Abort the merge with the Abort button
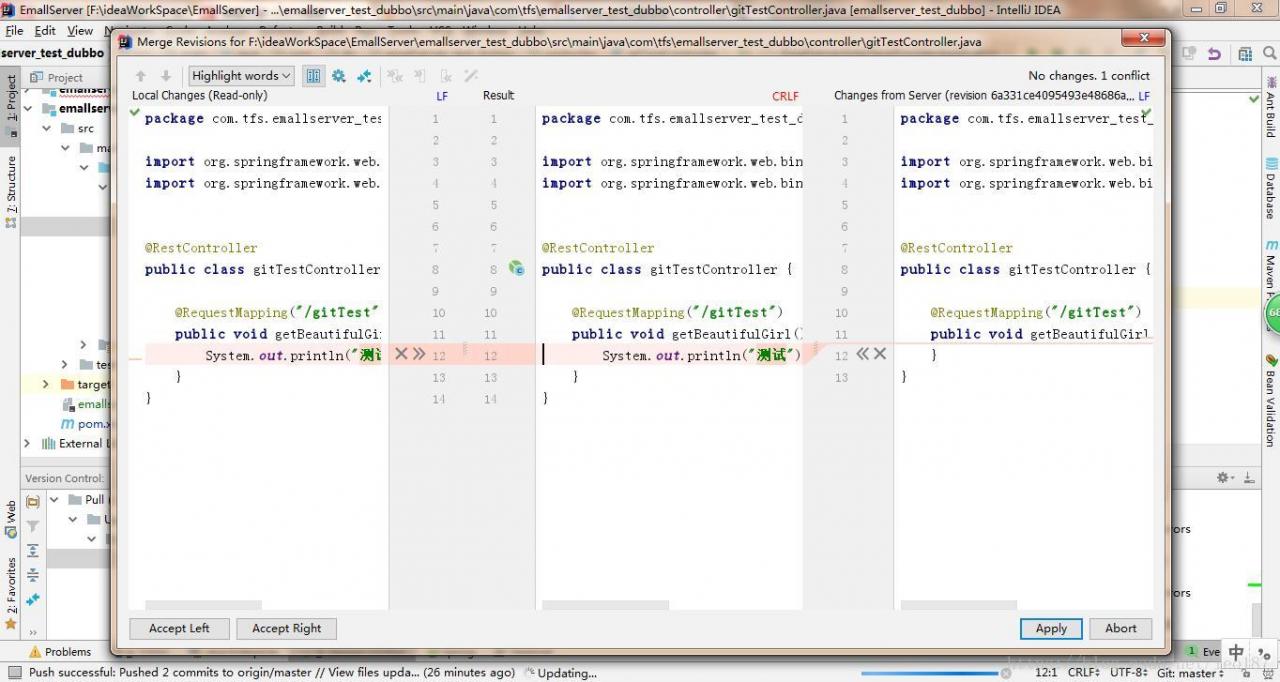 click(x=1120, y=629)
